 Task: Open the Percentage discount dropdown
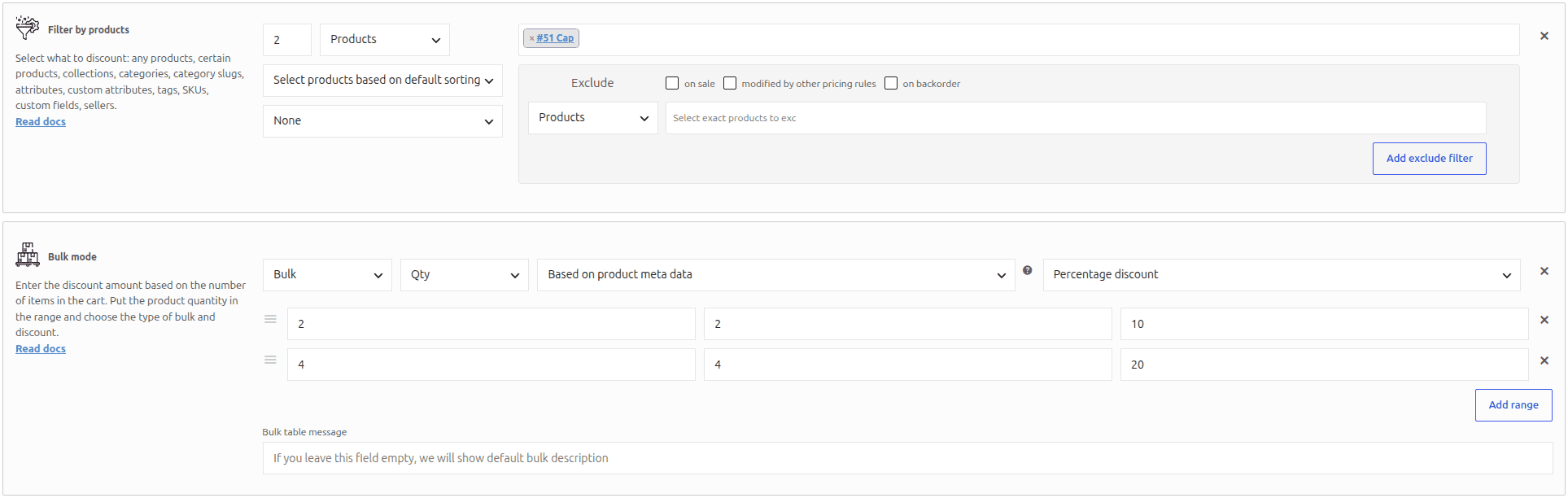1282,275
